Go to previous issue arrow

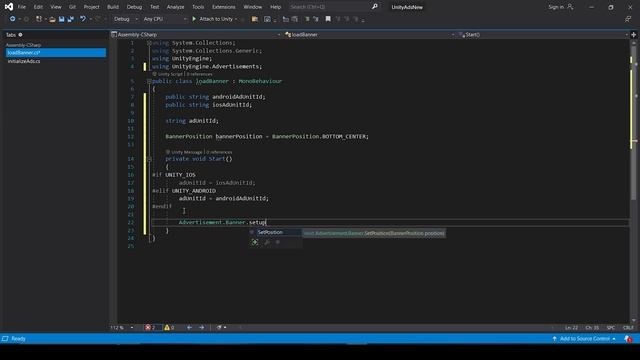(x=189, y=327)
